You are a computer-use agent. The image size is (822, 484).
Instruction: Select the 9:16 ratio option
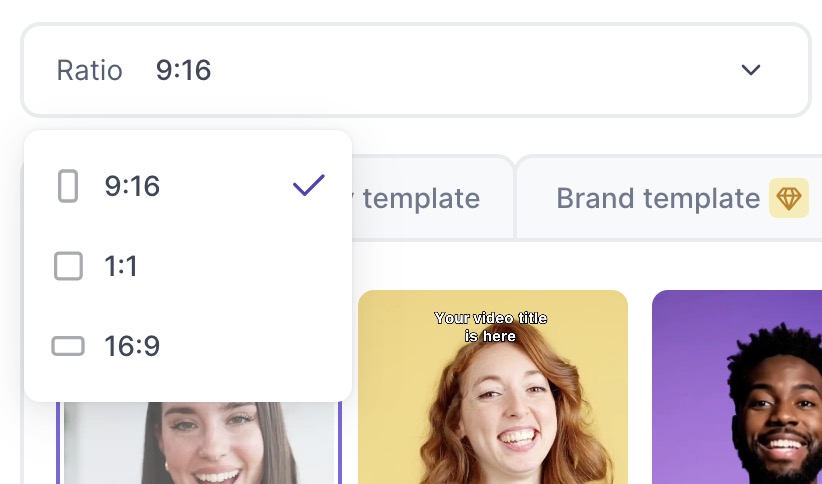(132, 186)
